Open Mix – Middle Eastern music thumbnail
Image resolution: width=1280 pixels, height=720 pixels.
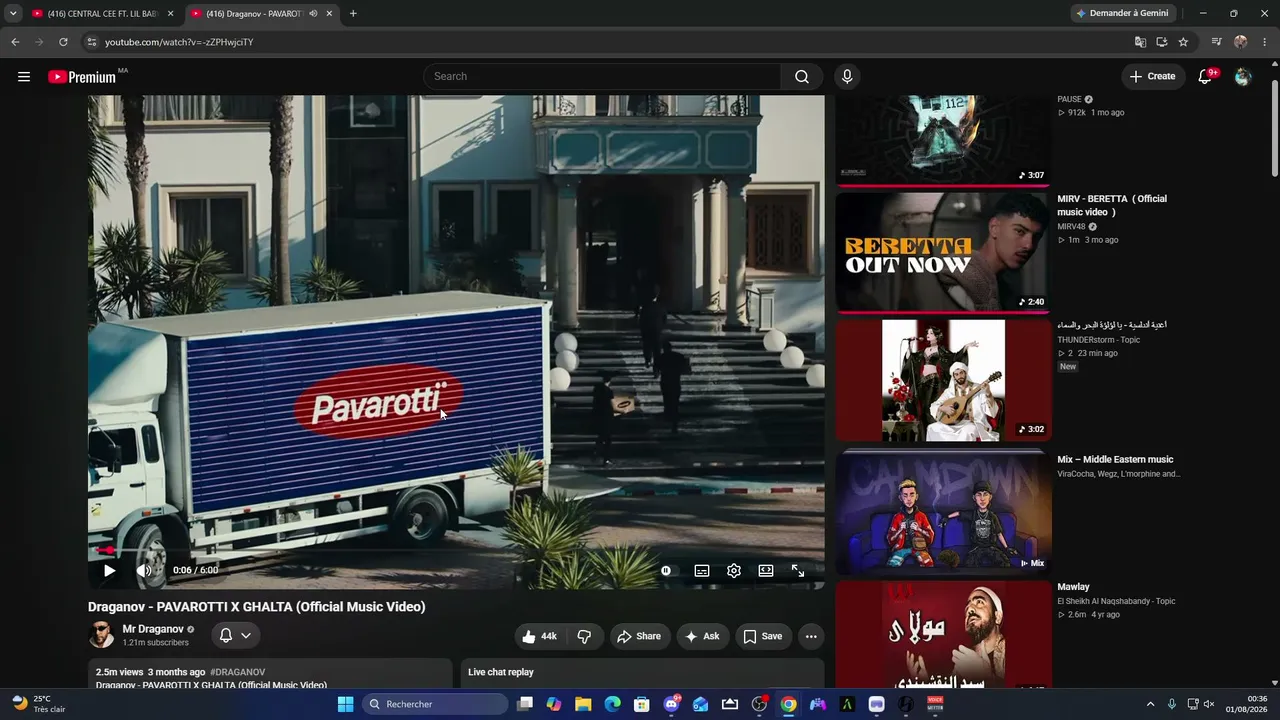(x=943, y=513)
